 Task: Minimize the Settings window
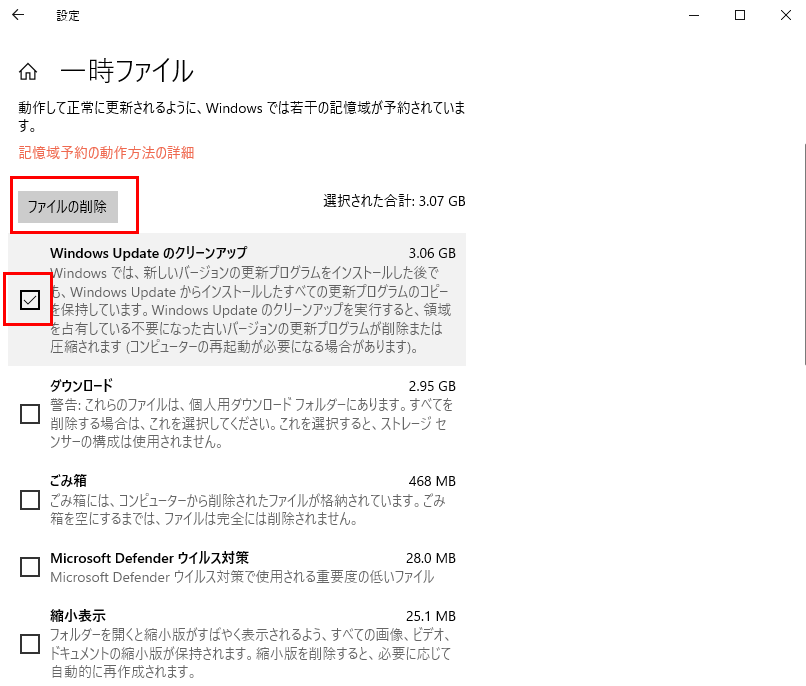click(x=692, y=15)
